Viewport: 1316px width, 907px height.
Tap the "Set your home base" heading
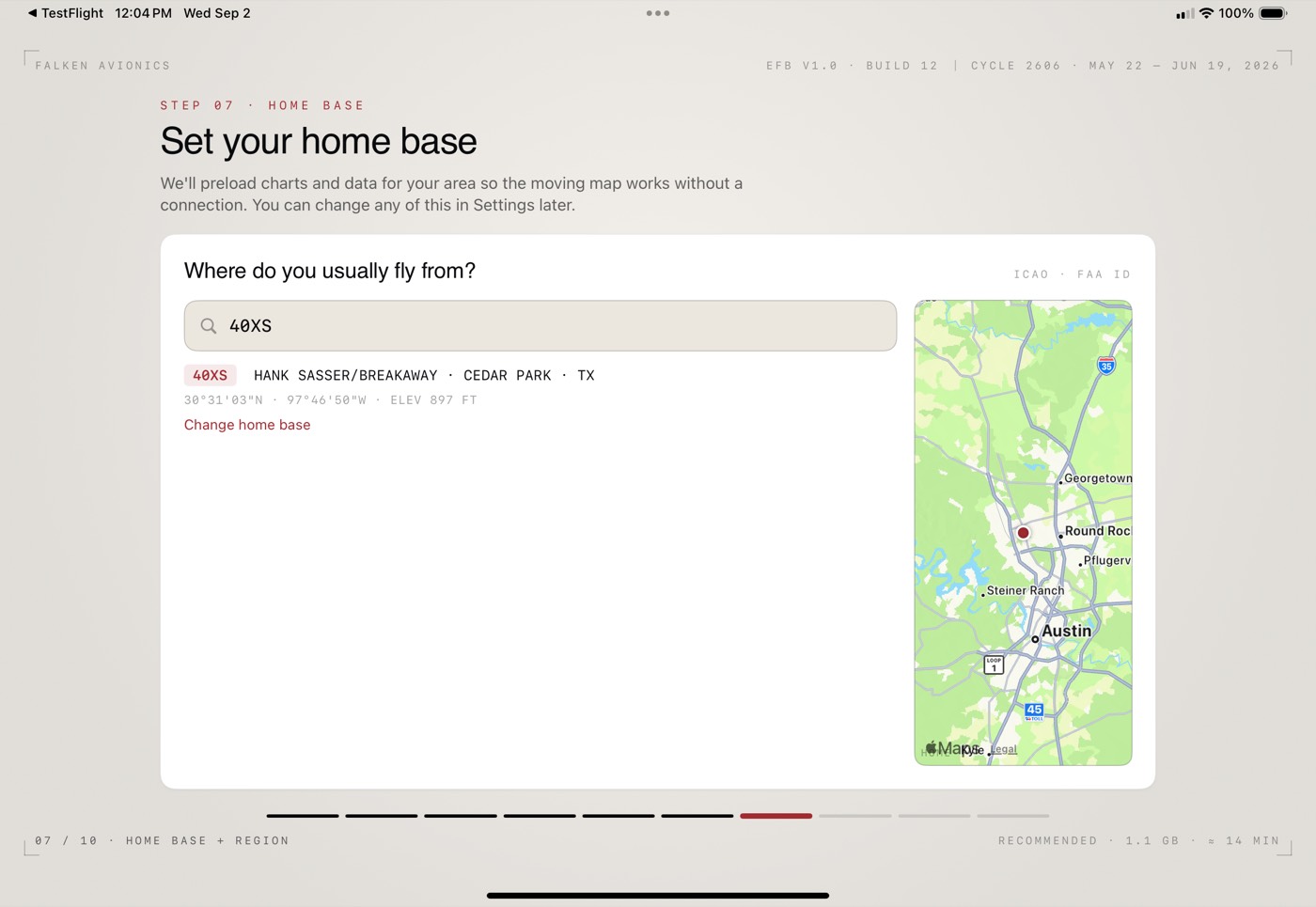pyautogui.click(x=319, y=142)
